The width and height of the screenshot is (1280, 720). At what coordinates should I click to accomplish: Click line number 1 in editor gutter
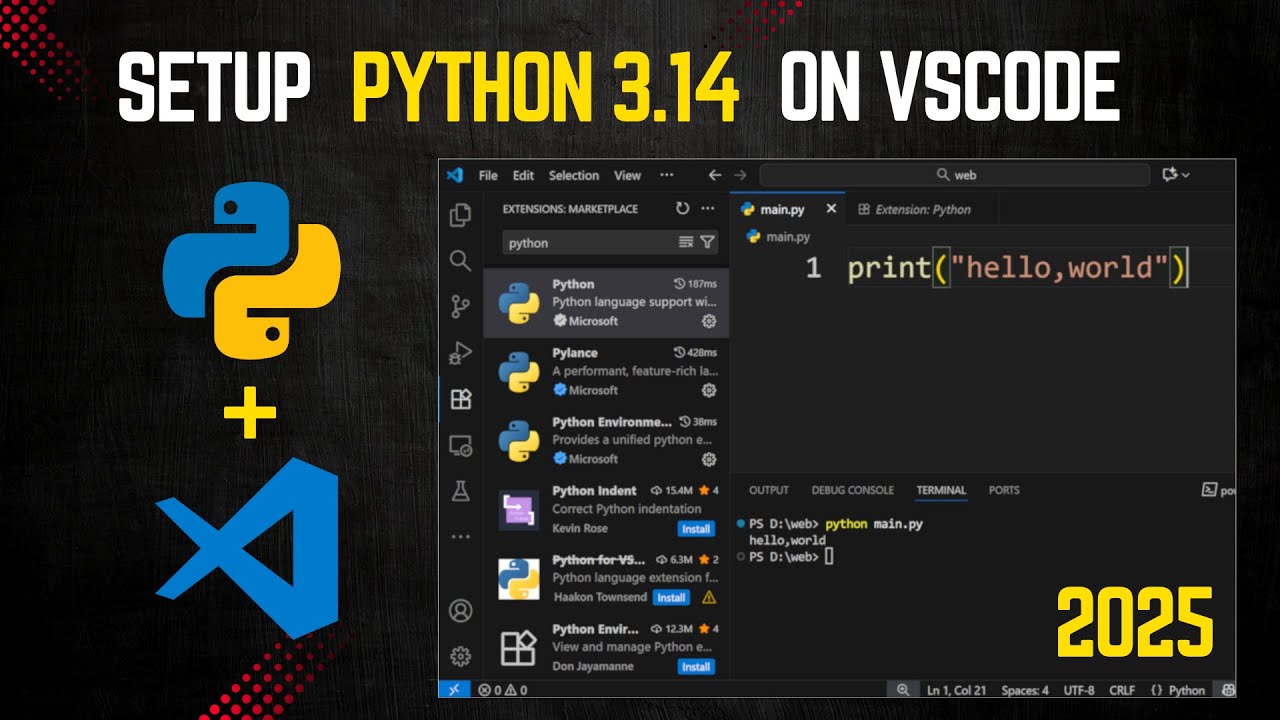point(813,268)
